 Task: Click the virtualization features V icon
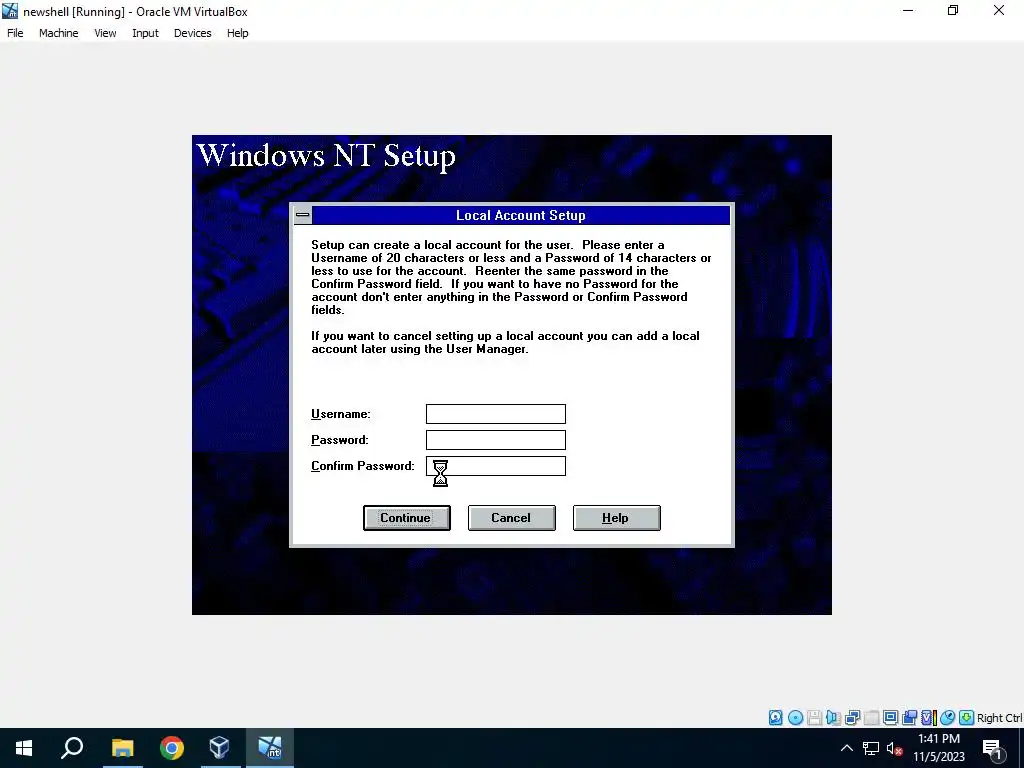coord(929,718)
